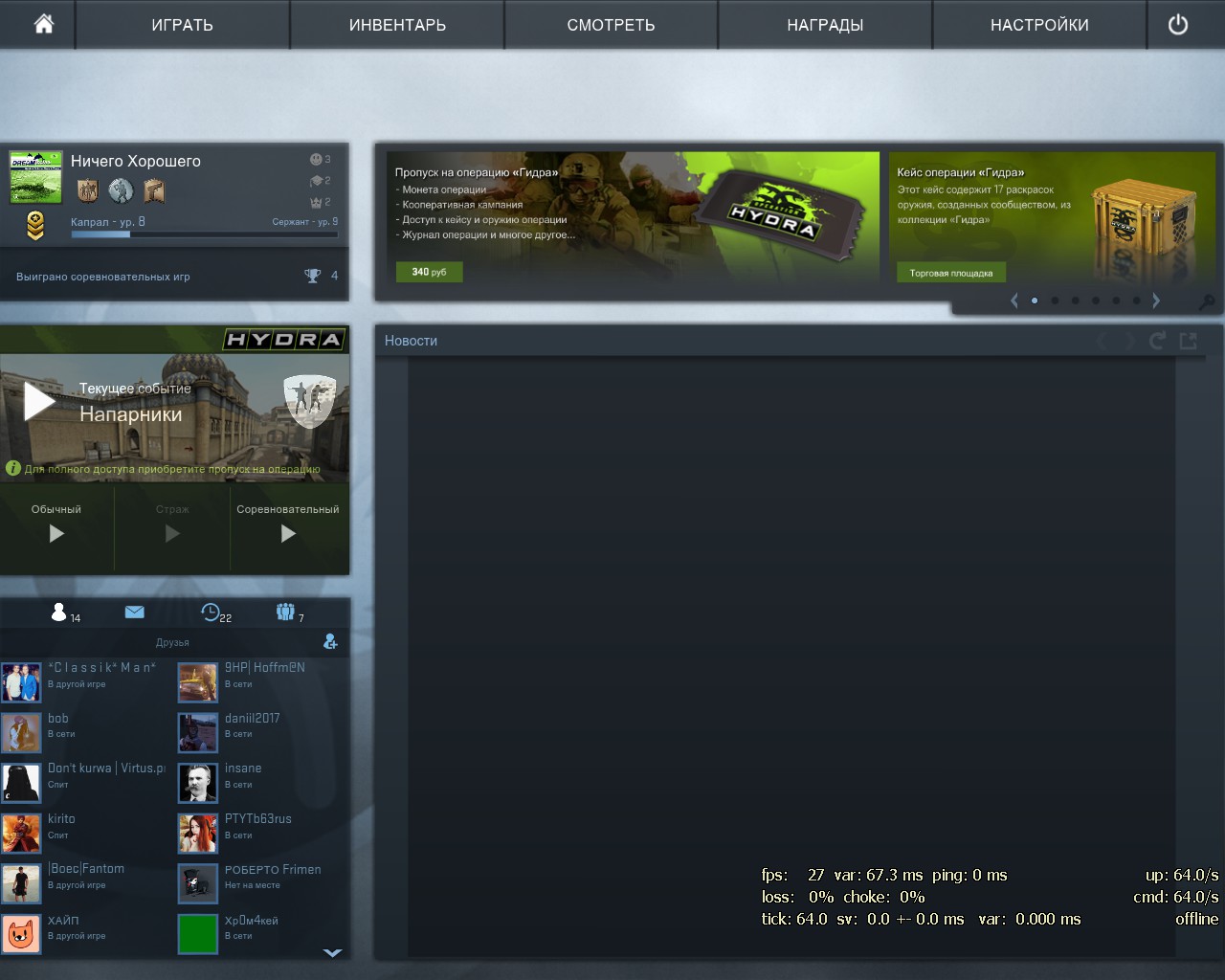Click the leader crown commendation icon
This screenshot has width=1225, height=980.
click(316, 202)
